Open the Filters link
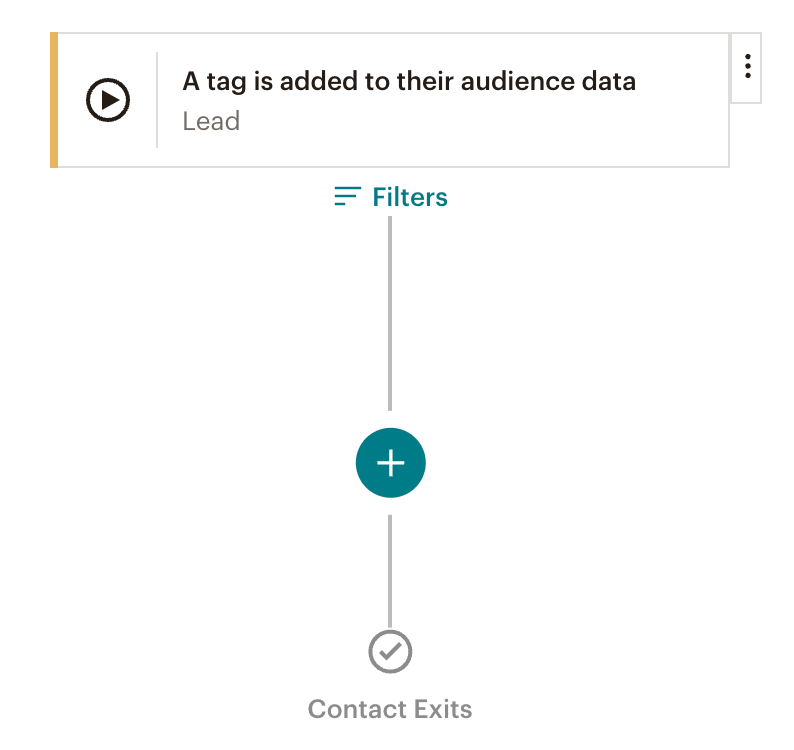Screen dimensions: 794x750 [x=409, y=197]
